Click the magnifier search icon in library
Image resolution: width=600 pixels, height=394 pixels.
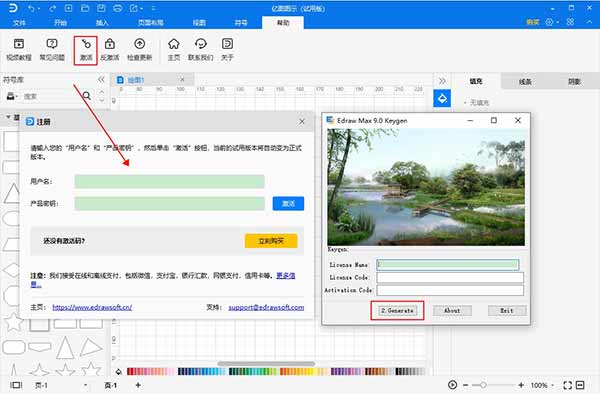(x=87, y=96)
